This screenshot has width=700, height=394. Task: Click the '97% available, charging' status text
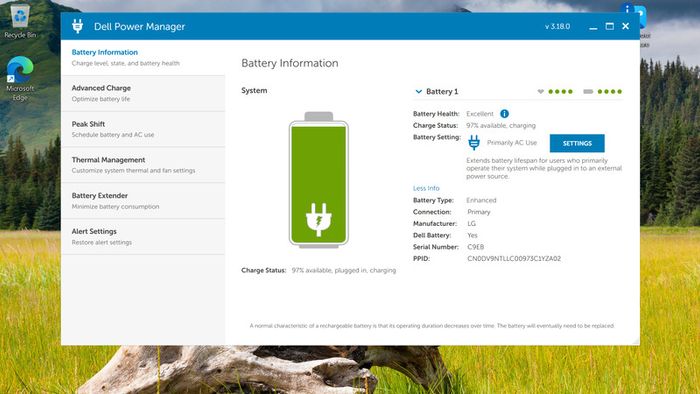point(501,125)
